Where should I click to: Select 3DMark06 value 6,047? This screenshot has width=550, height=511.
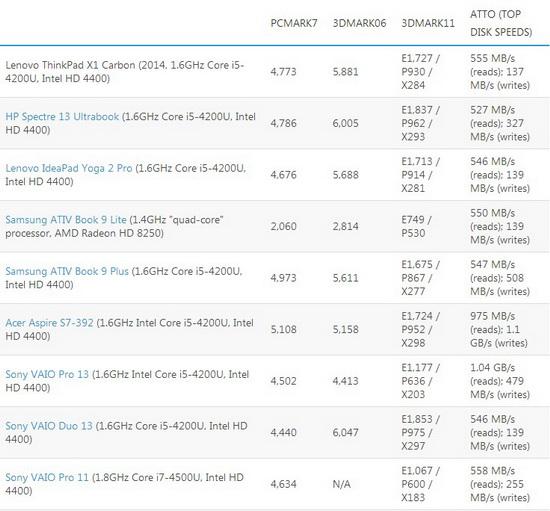click(346, 433)
